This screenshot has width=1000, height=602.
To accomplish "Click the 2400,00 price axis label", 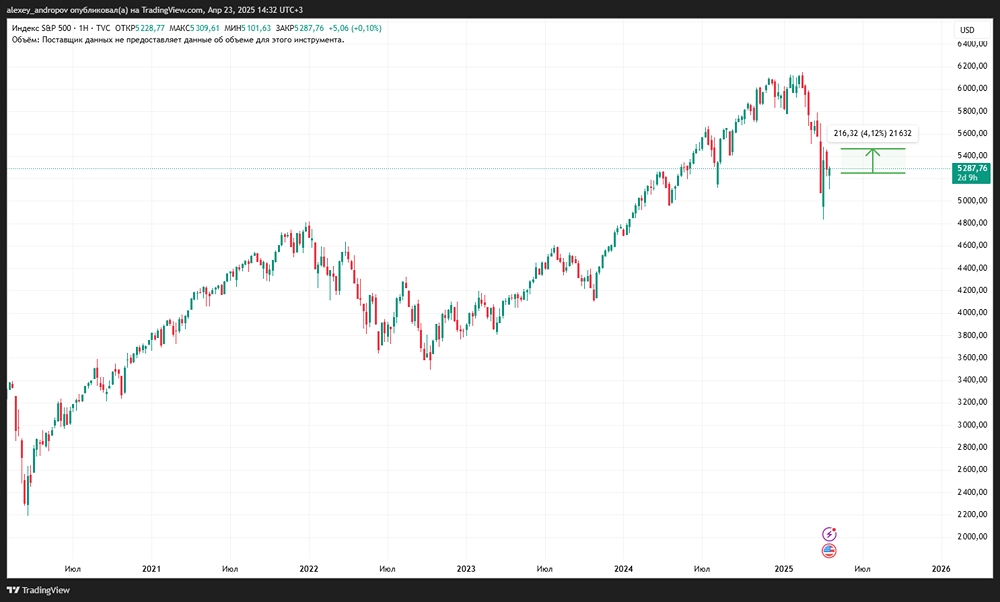I will pyautogui.click(x=972, y=492).
